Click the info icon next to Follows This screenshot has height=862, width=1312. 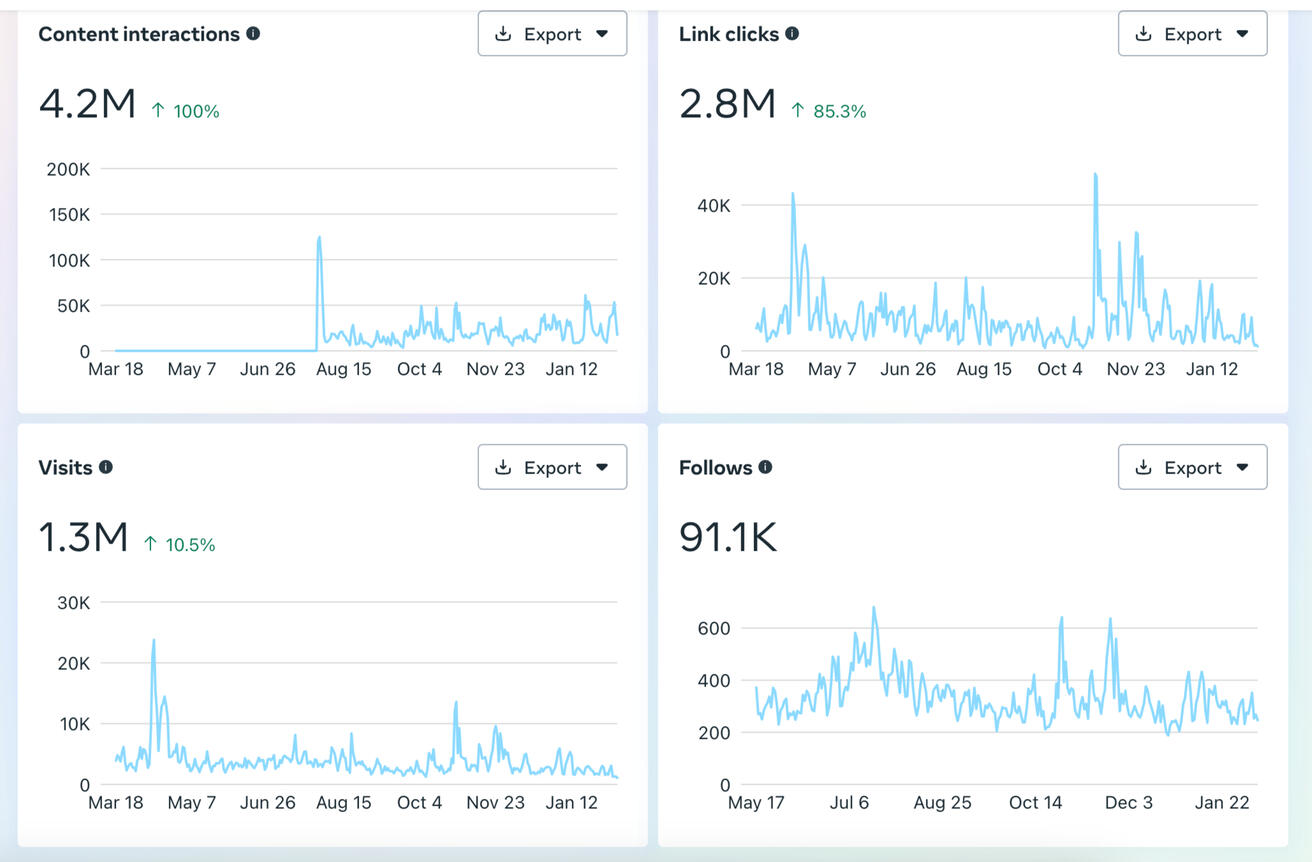pyautogui.click(x=765, y=466)
